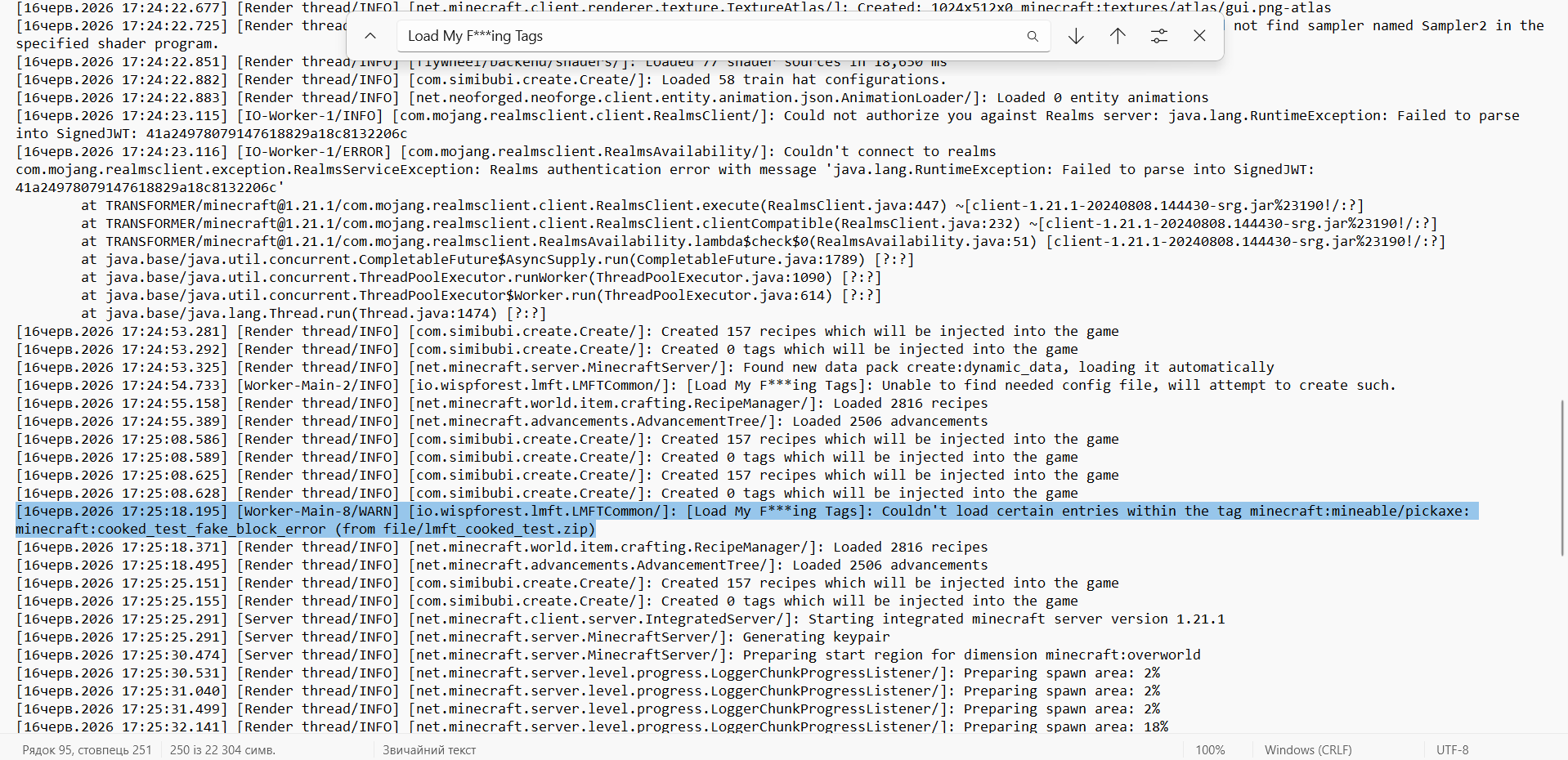Click the Windows (CRLF) line ending indicator
Screen dimensions: 1568x760
pyautogui.click(x=1308, y=749)
